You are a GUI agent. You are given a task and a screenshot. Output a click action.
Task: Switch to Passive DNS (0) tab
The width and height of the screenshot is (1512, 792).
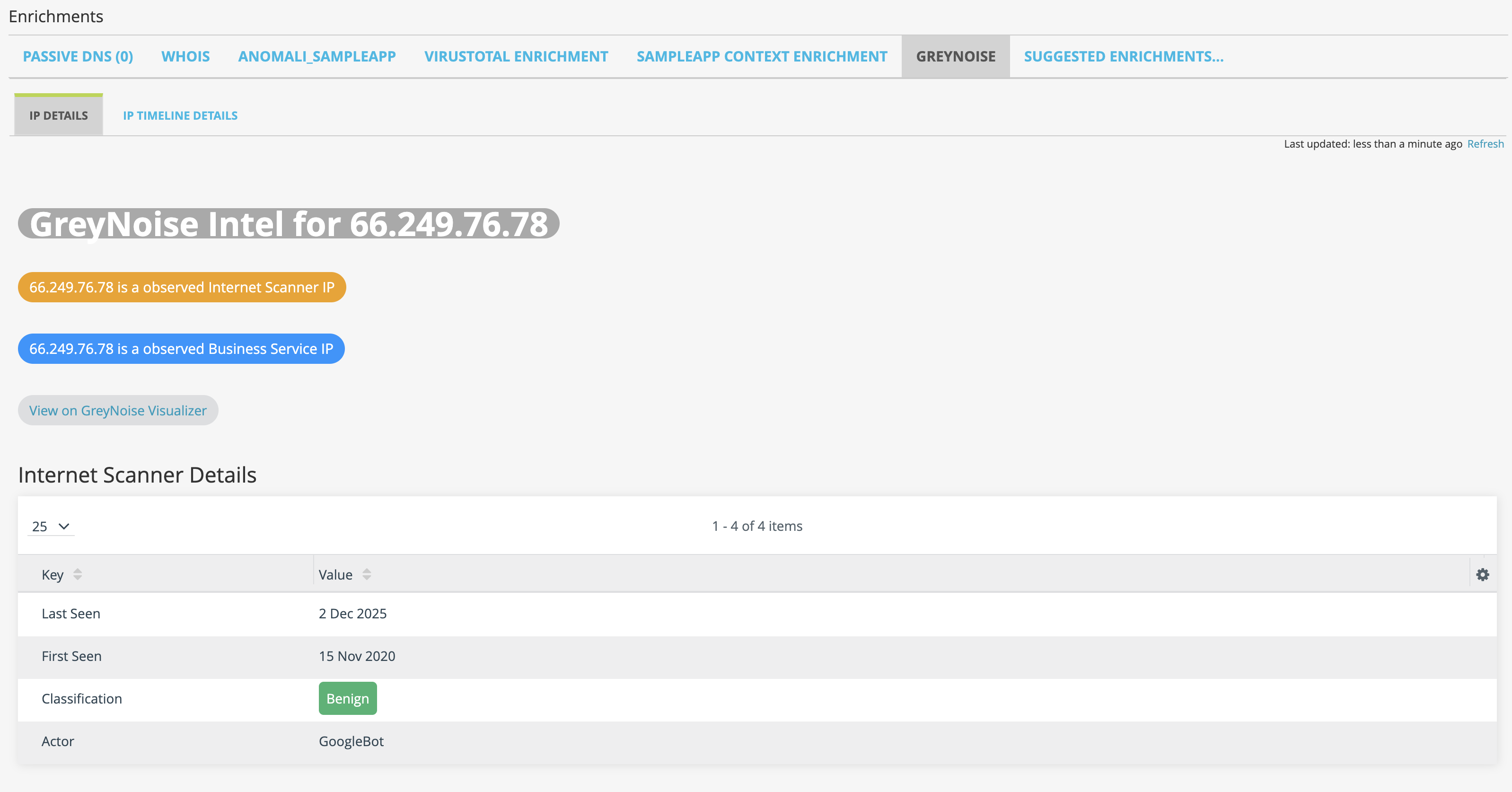coord(78,56)
